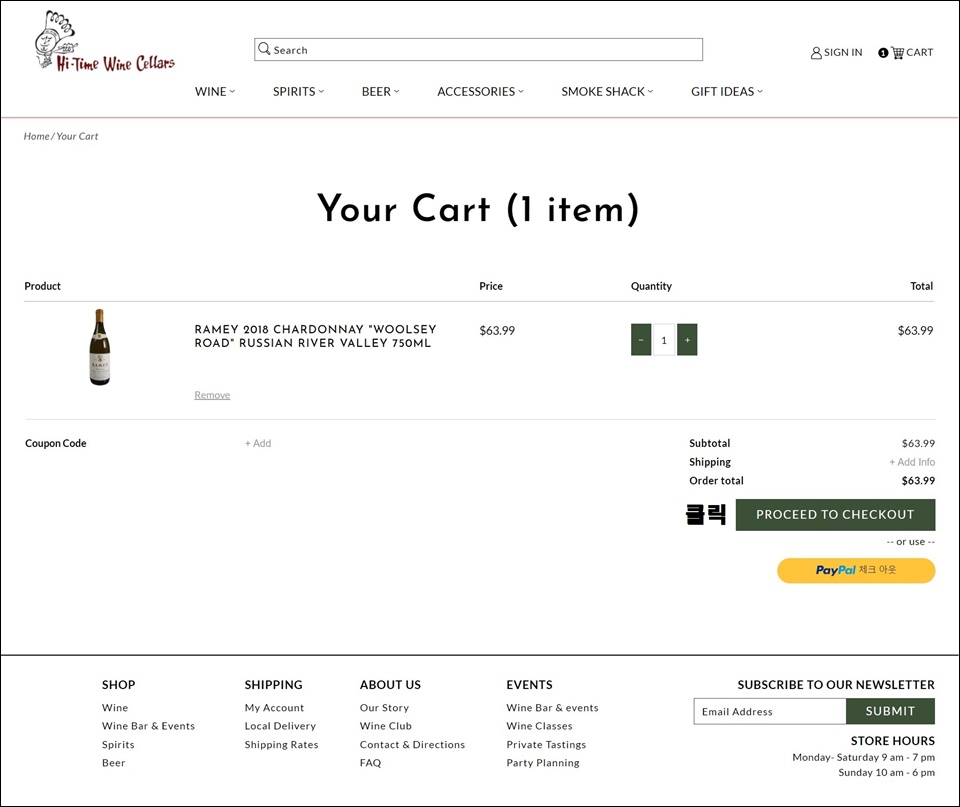
Task: Open the shopping cart icon
Action: click(898, 53)
